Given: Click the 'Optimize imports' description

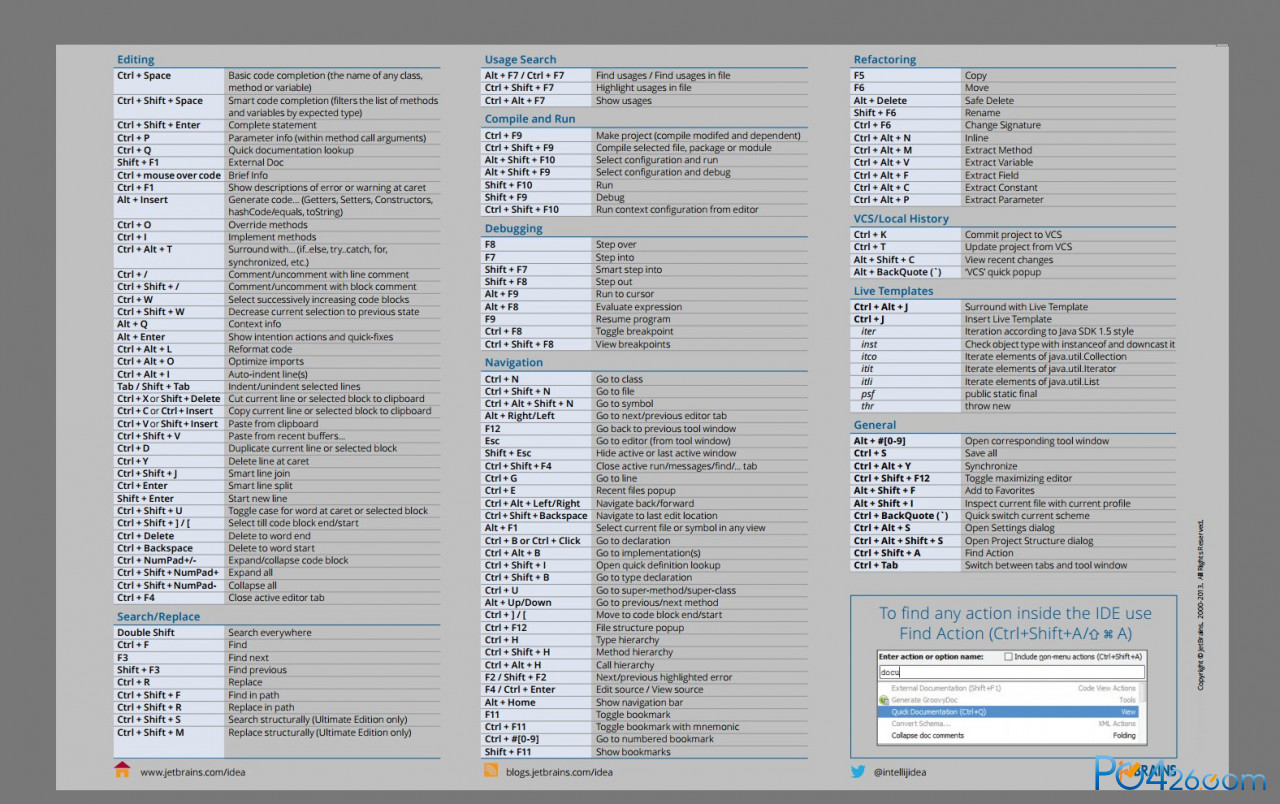Looking at the screenshot, I should click(265, 362).
